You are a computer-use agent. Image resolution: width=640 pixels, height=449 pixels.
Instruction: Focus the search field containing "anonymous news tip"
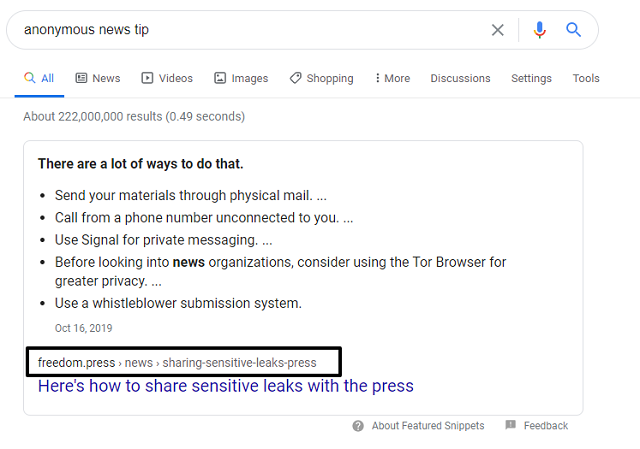tap(250, 30)
